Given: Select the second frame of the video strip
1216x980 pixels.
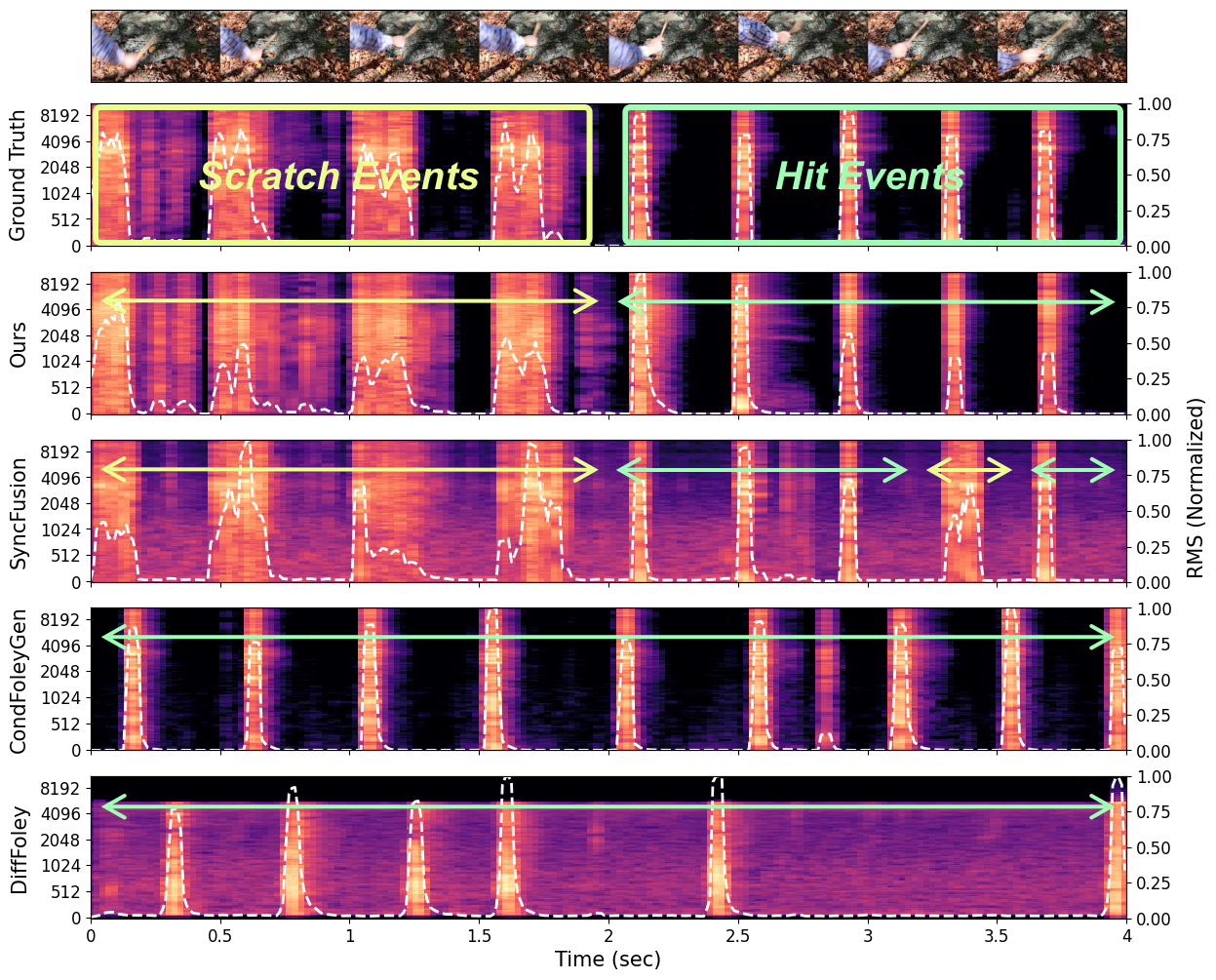Looking at the screenshot, I should [285, 46].
